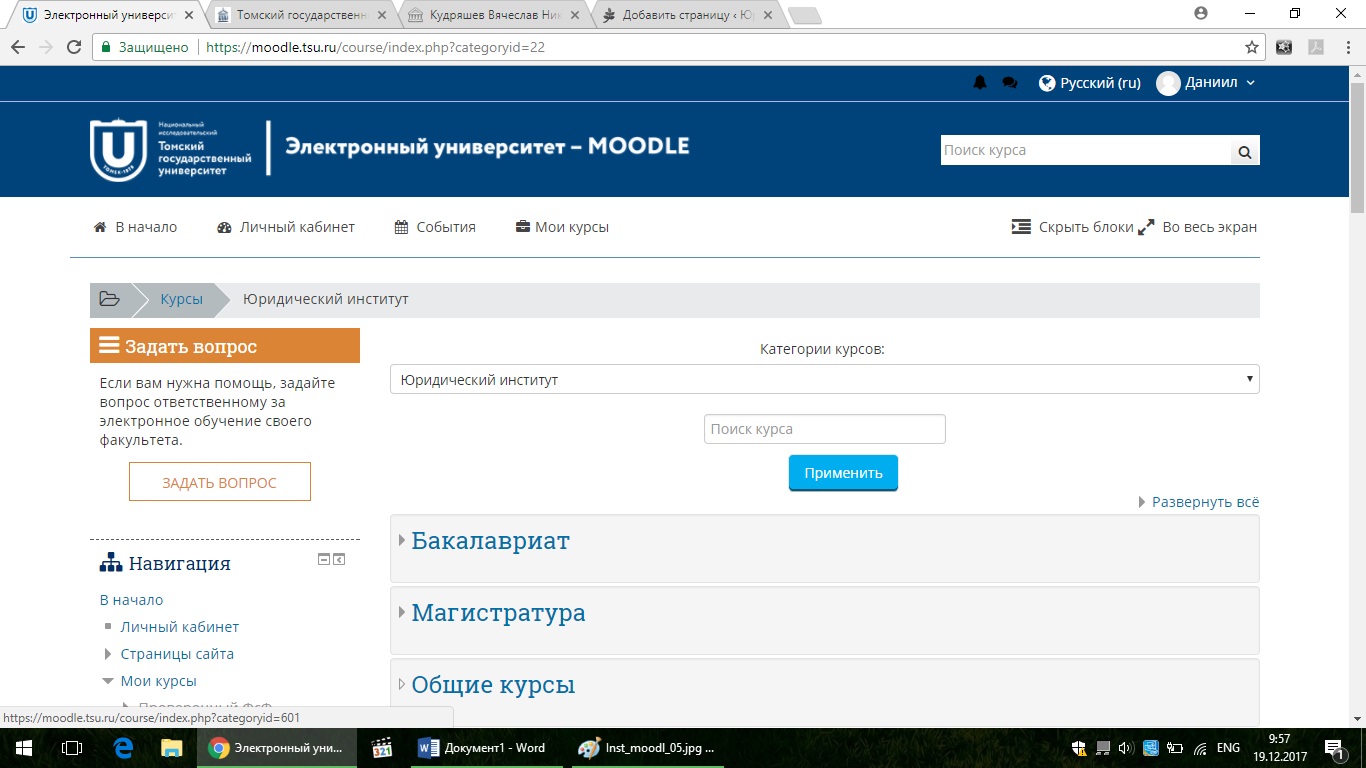Open the Юридический институт category dropdown

[825, 379]
